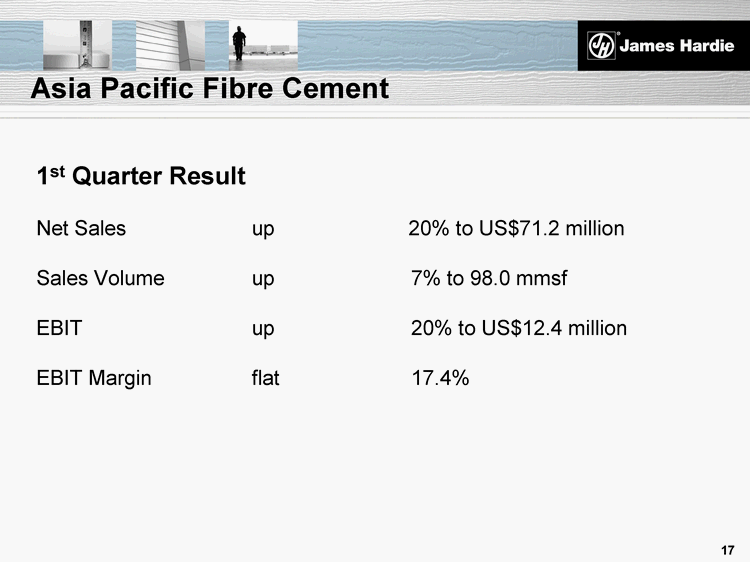Click the word up beside Net Sales

coord(263,229)
